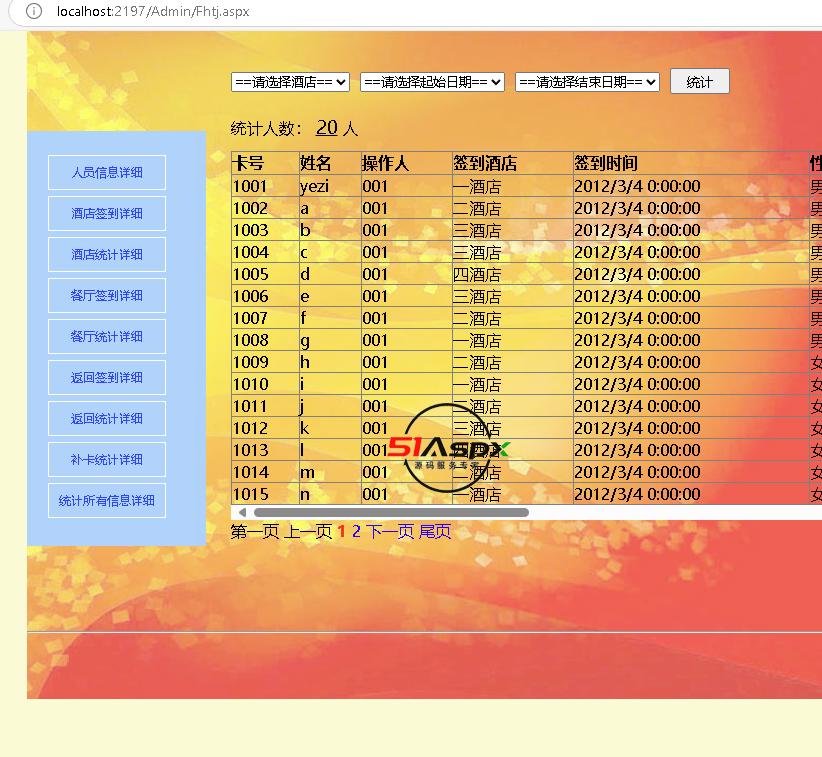Click the 签到时间 column header
The height and width of the screenshot is (757, 822).
(x=606, y=163)
